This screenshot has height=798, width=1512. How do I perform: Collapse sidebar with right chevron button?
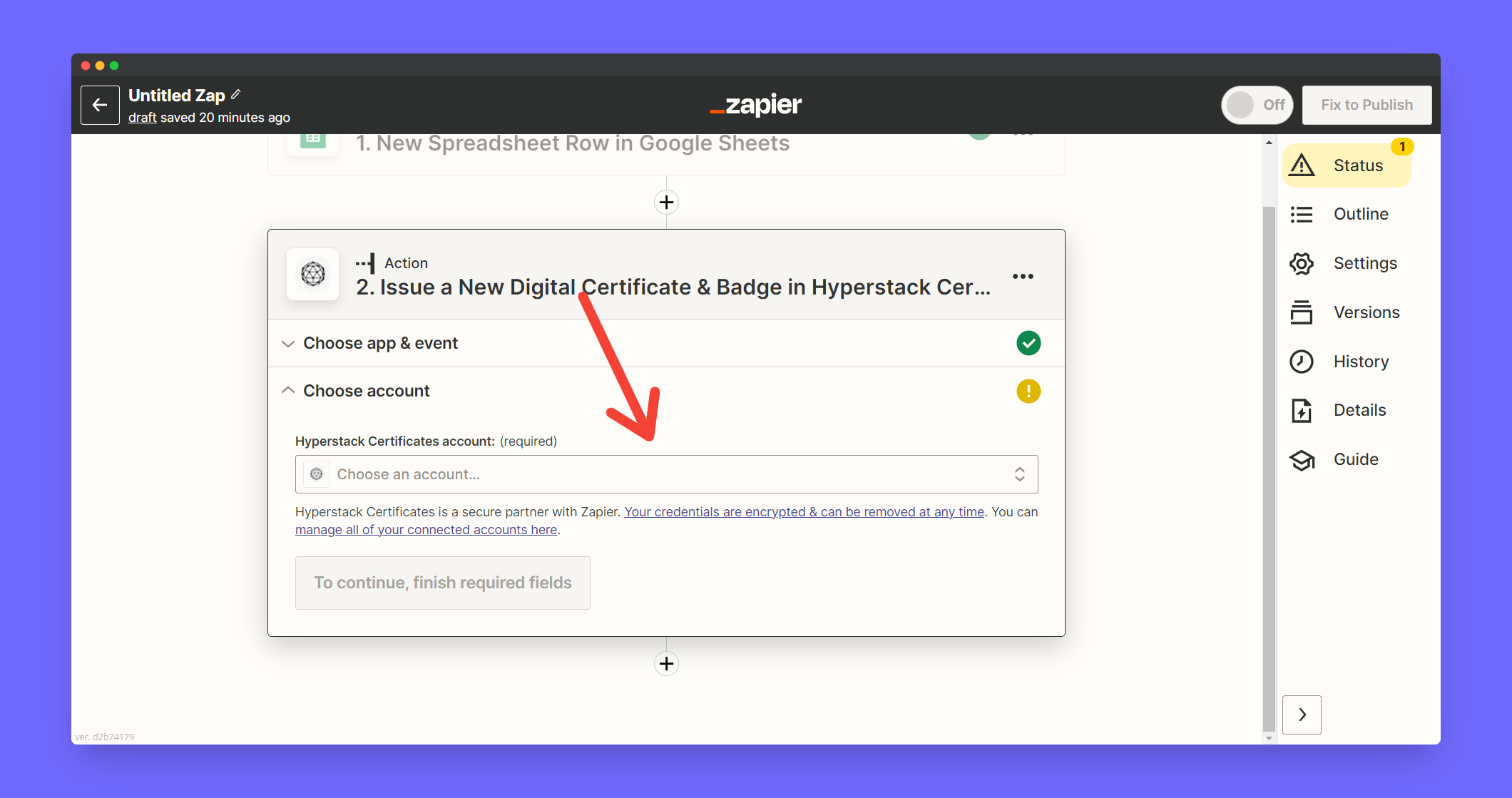[1302, 715]
